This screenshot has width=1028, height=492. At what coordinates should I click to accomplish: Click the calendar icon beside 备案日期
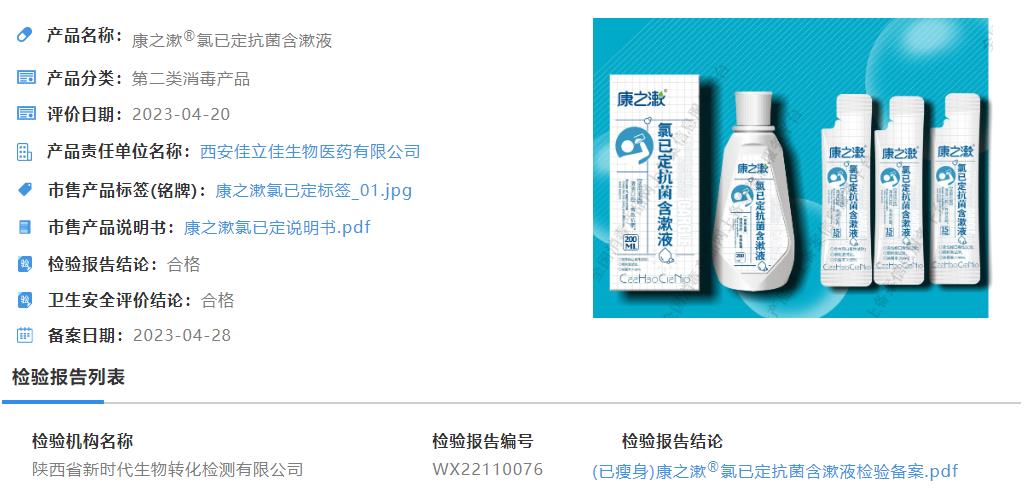(25, 335)
